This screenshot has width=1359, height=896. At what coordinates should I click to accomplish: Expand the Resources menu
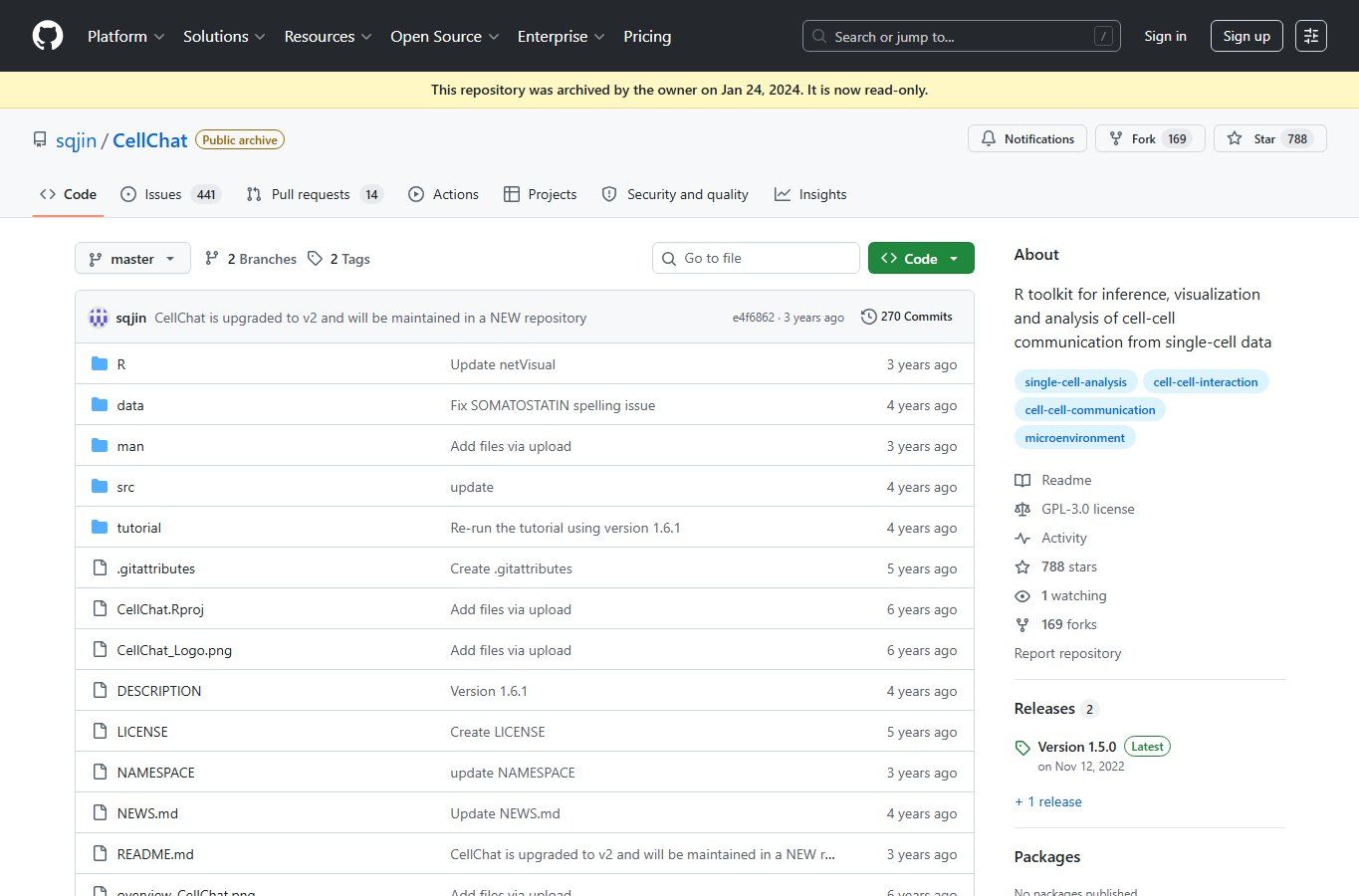click(328, 36)
